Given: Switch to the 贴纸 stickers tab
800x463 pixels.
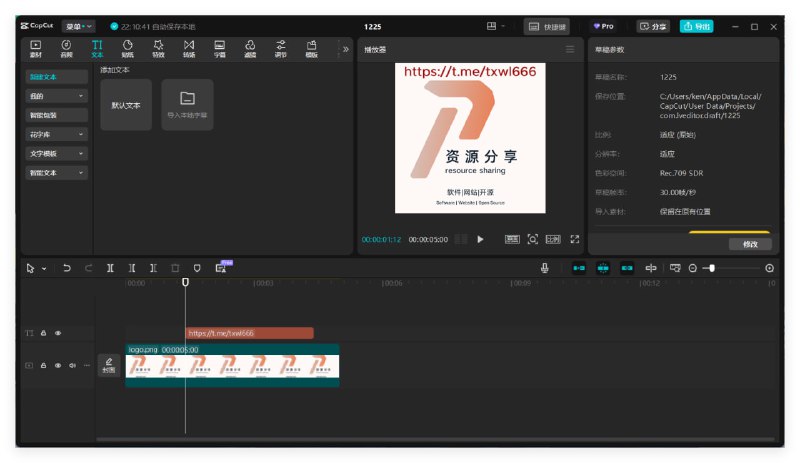Looking at the screenshot, I should coord(128,48).
